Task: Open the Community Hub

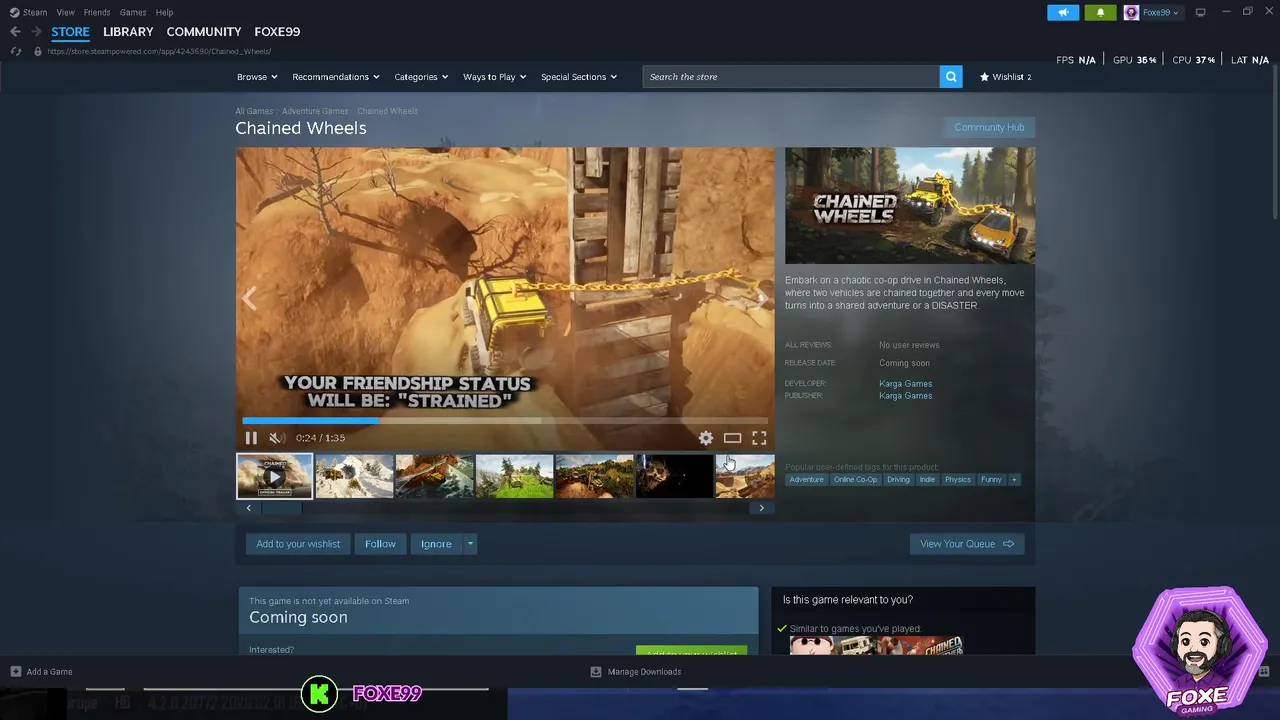Action: (989, 127)
